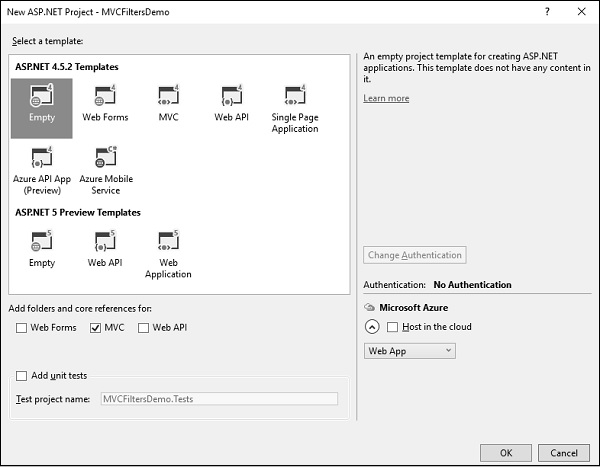The height and width of the screenshot is (467, 600).
Task: Open the Learn more link
Action: point(386,98)
